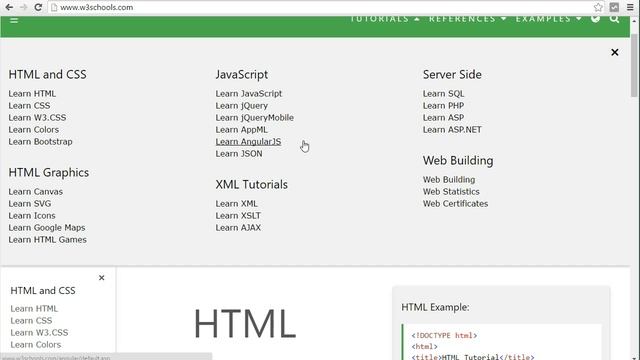This screenshot has width=640, height=360.
Task: Open Learn XML tutorial link
Action: pyautogui.click(x=236, y=204)
